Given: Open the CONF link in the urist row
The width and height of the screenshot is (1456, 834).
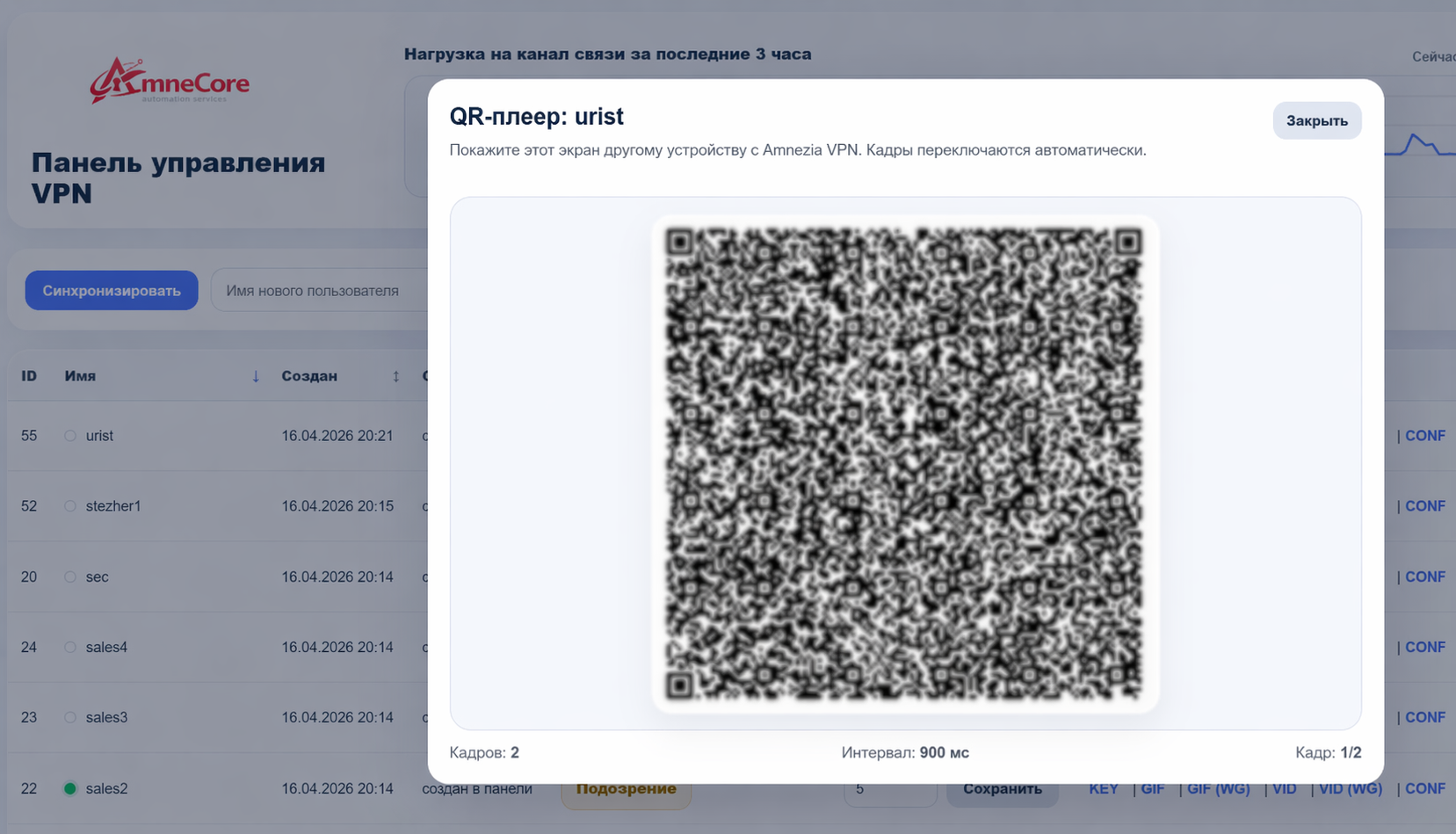Looking at the screenshot, I should [1424, 436].
